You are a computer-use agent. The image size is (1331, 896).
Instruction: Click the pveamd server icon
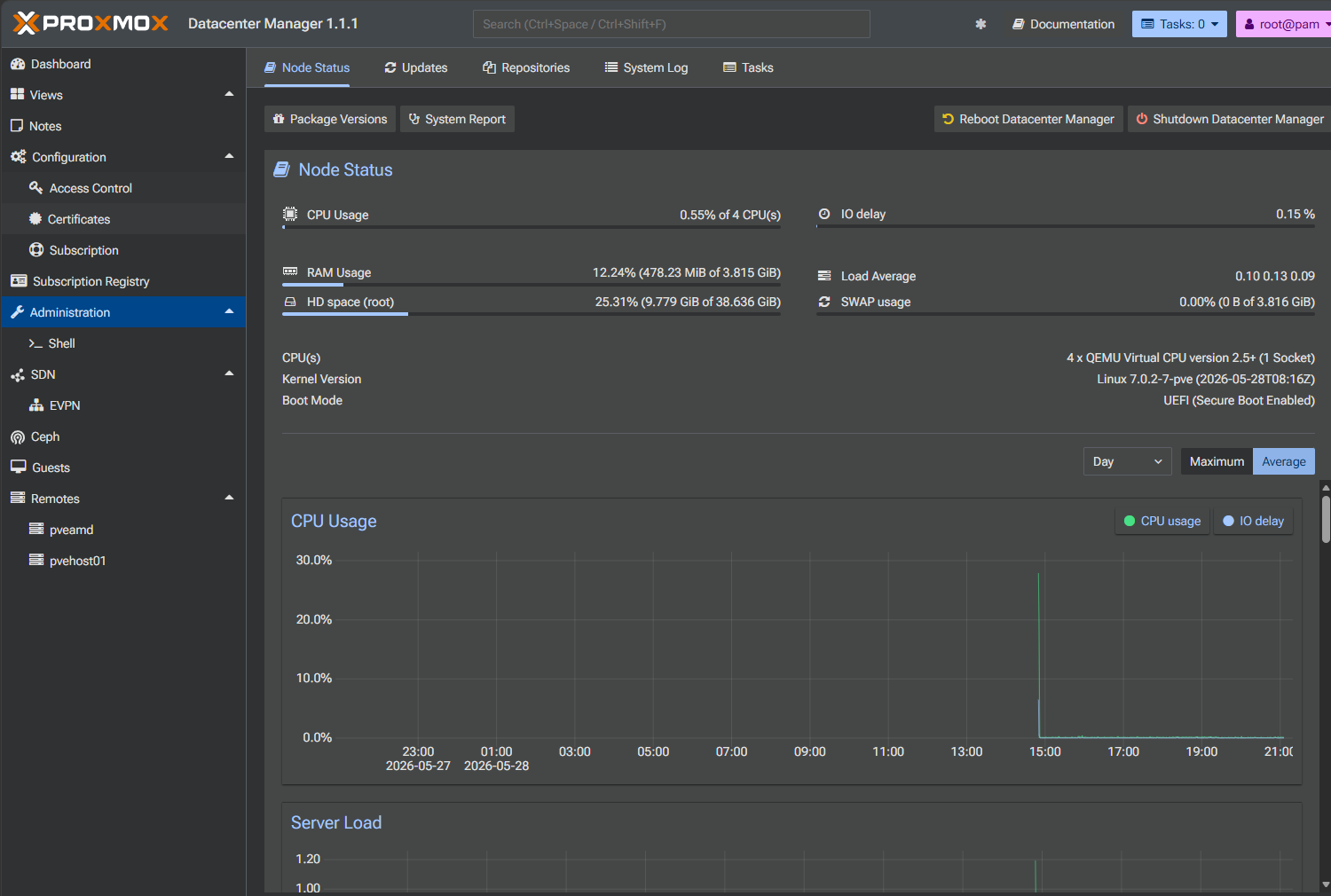[x=36, y=529]
